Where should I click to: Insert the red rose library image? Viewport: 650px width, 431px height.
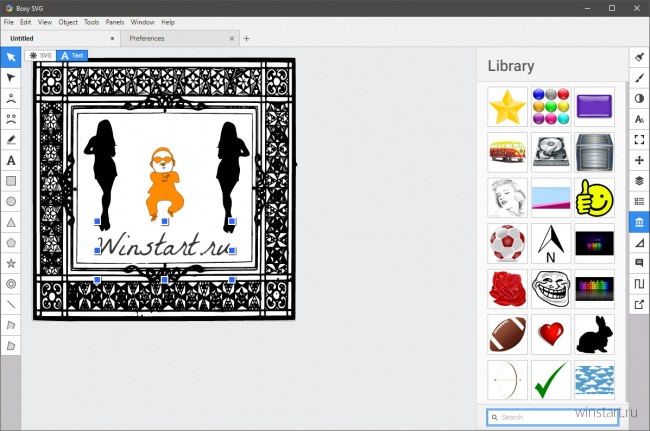(x=507, y=289)
